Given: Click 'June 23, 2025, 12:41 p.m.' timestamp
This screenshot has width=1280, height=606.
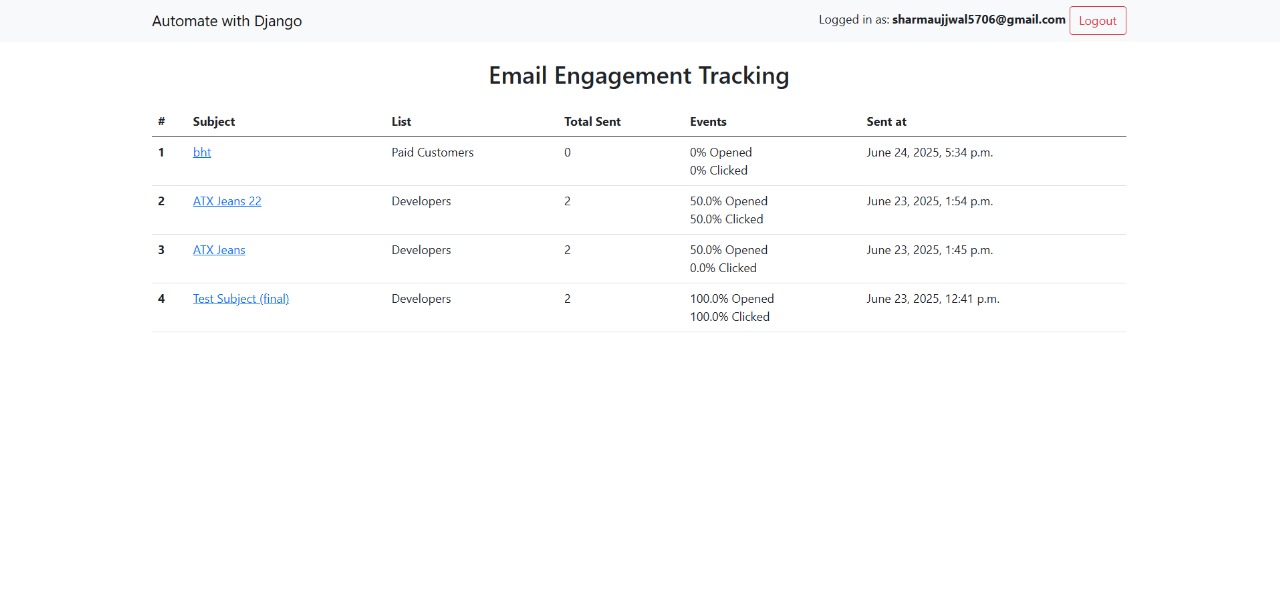Looking at the screenshot, I should tap(933, 299).
